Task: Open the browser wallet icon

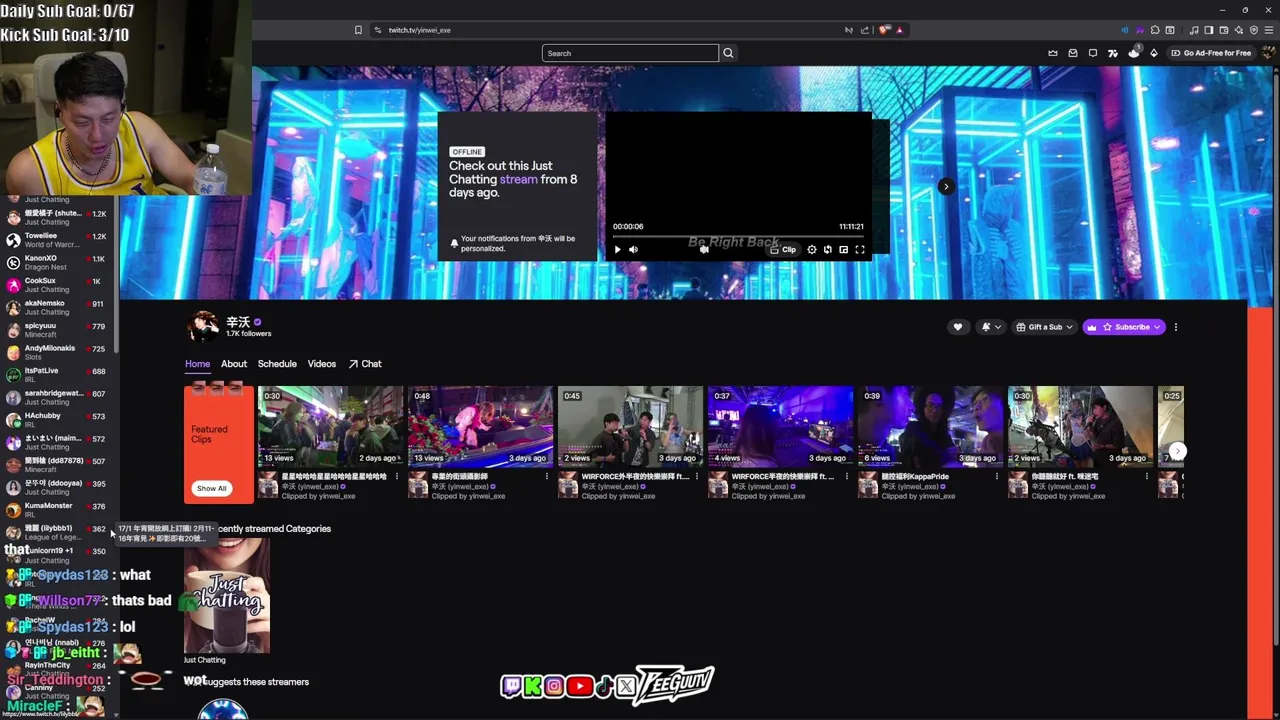Action: (1224, 30)
